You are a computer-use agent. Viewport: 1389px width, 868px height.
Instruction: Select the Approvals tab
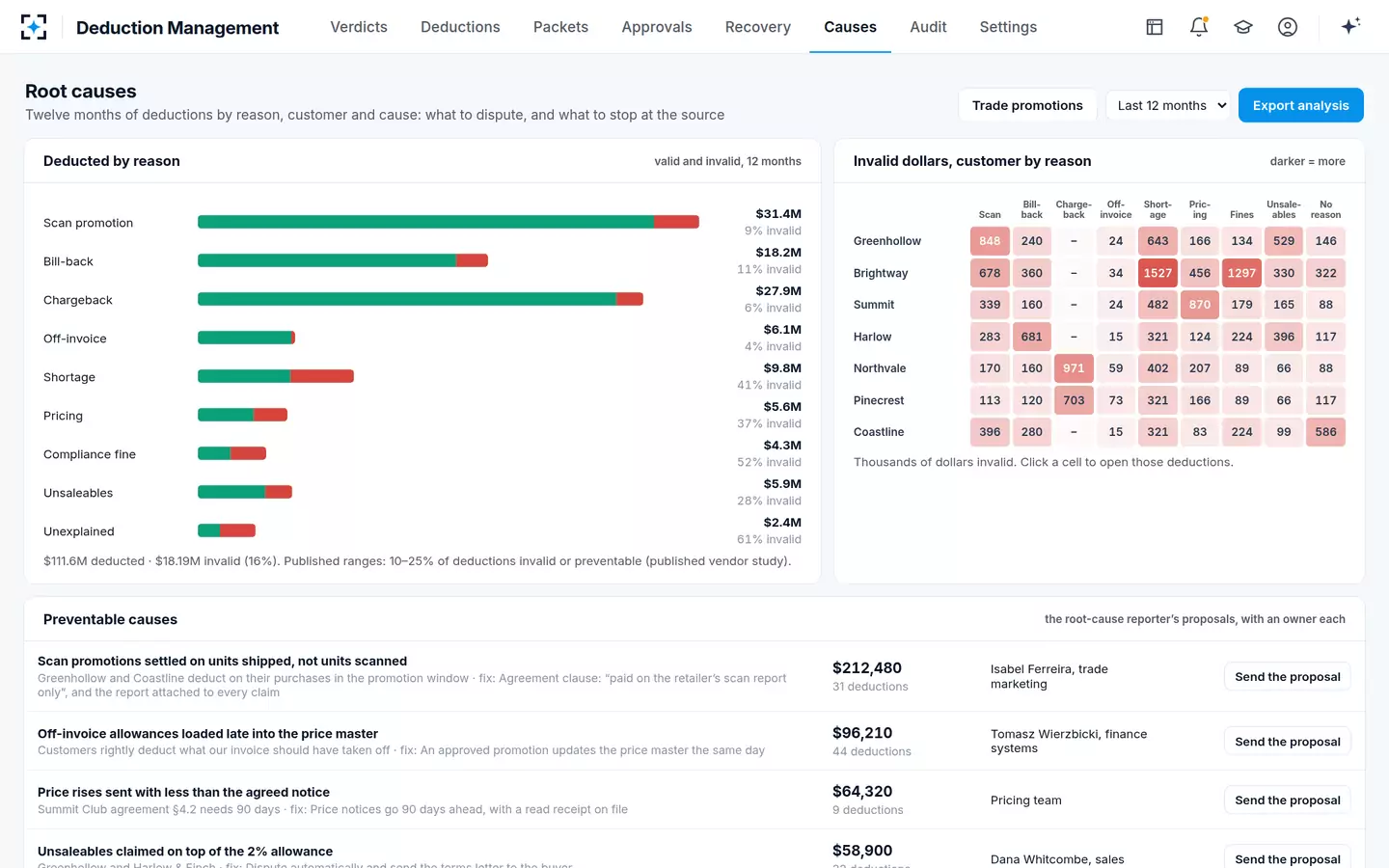(657, 27)
